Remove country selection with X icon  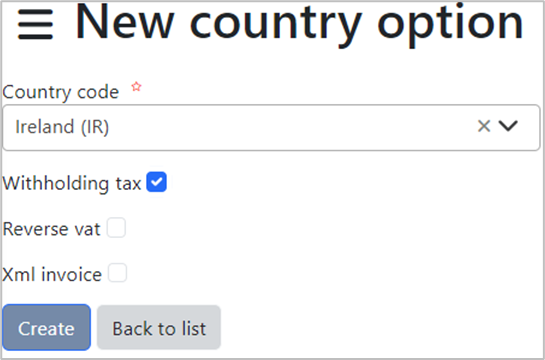(484, 126)
